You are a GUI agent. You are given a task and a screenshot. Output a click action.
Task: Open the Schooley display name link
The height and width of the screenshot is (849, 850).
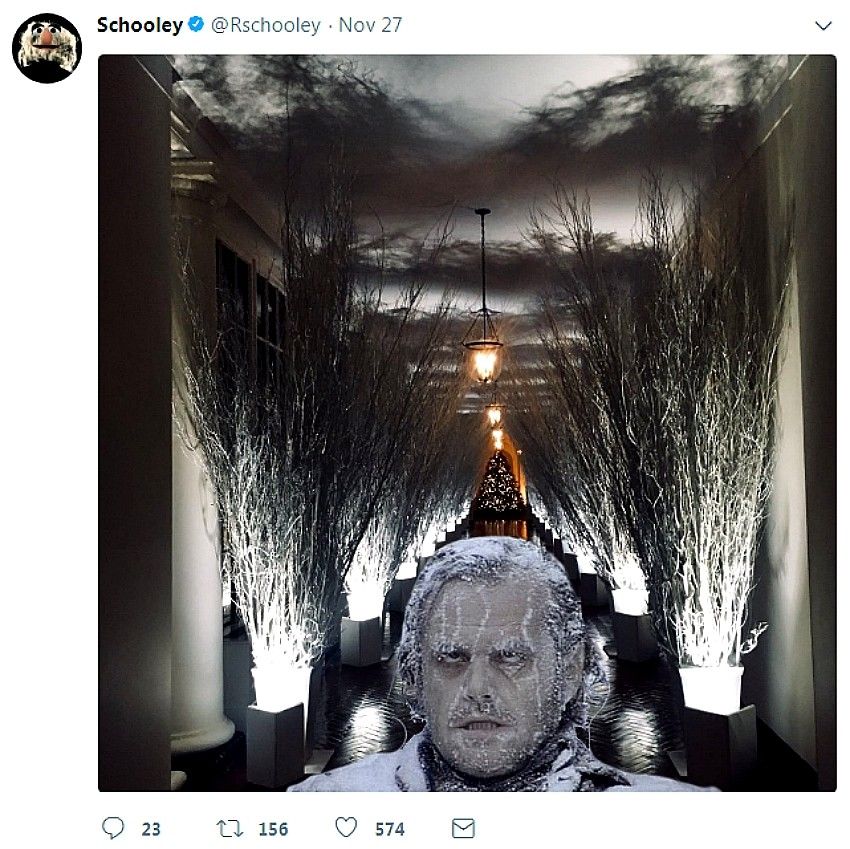140,25
